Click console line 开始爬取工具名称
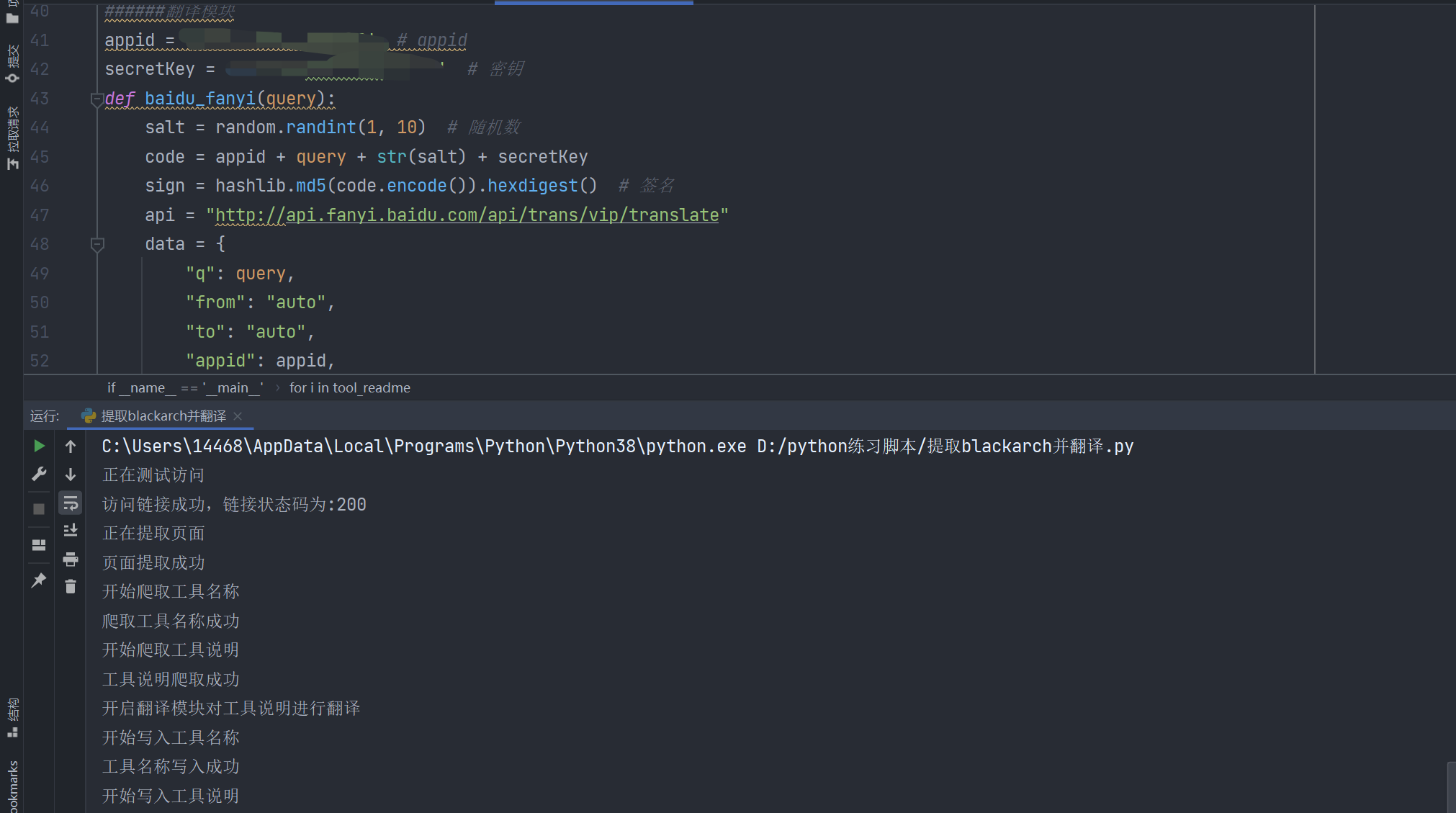This screenshot has width=1456, height=813. point(171,592)
